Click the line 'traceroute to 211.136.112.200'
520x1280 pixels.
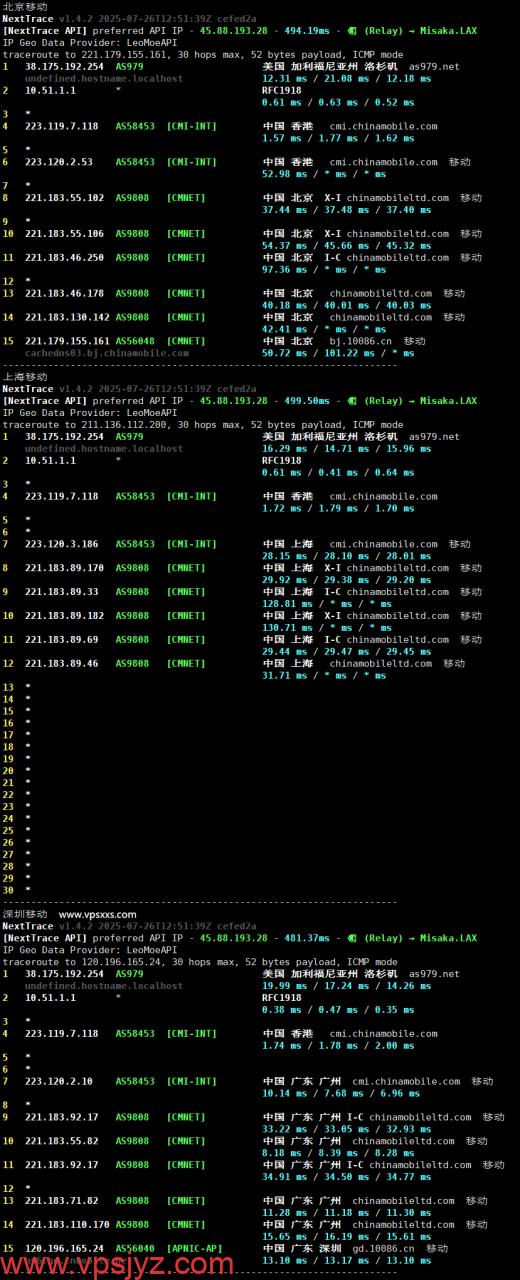203,425
